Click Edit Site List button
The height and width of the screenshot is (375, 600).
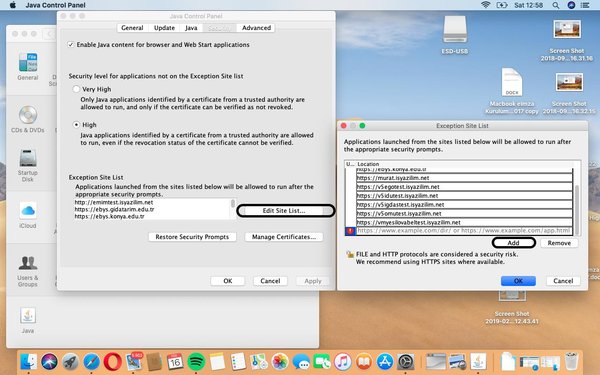pyautogui.click(x=284, y=211)
